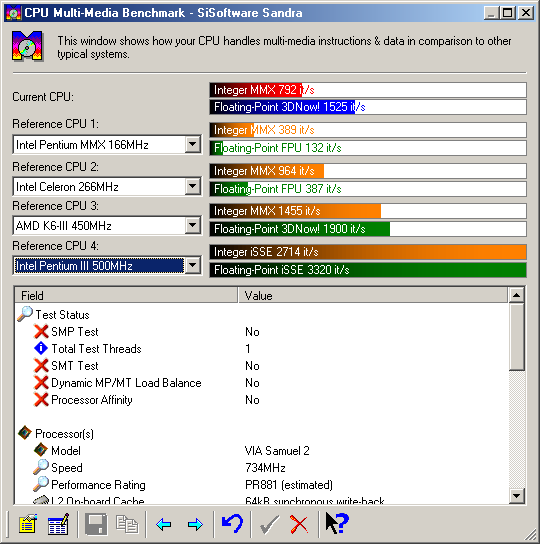Click the 734MHz speed value

pyautogui.click(x=265, y=468)
